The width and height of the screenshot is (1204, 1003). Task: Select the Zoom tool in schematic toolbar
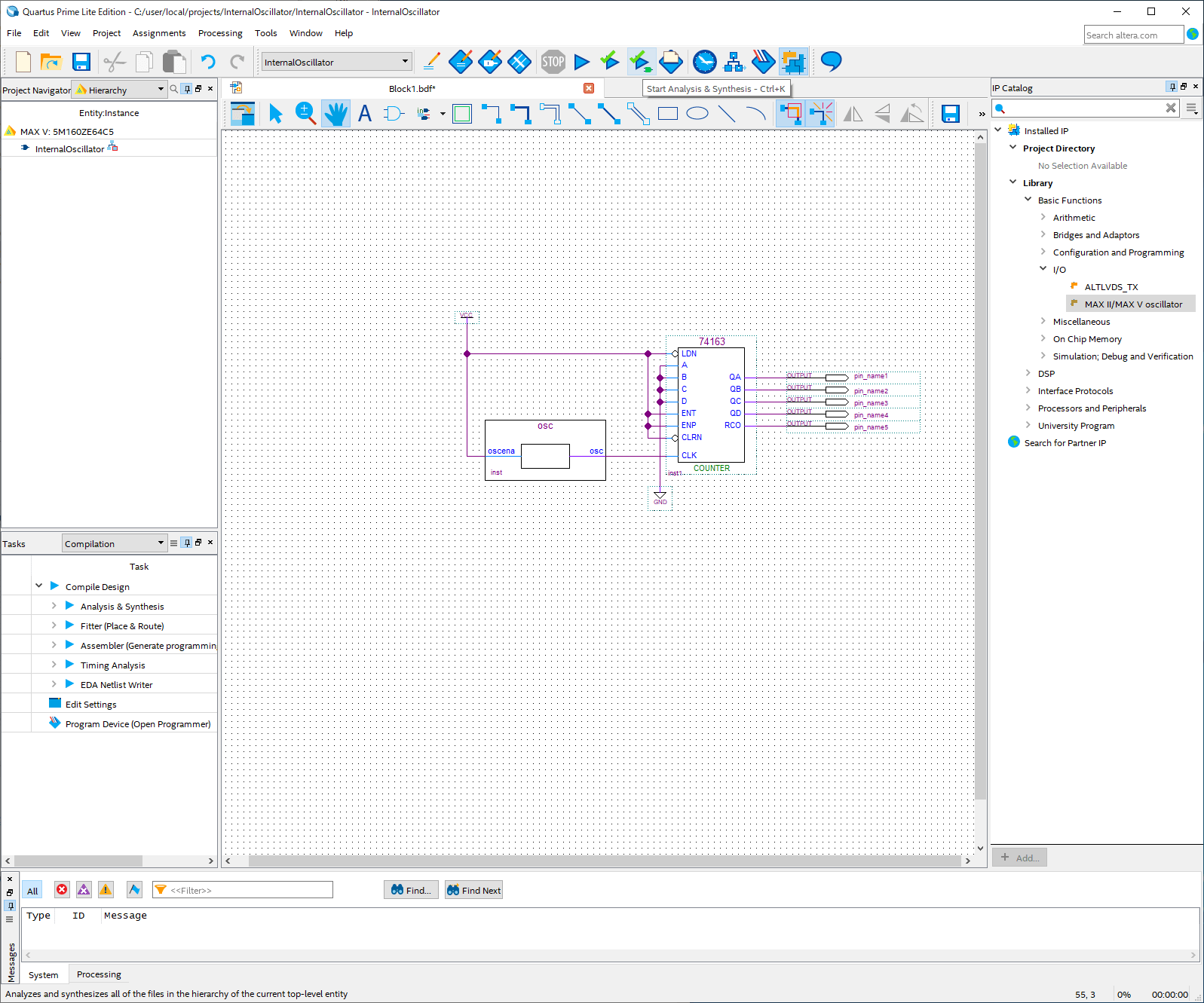[305, 114]
